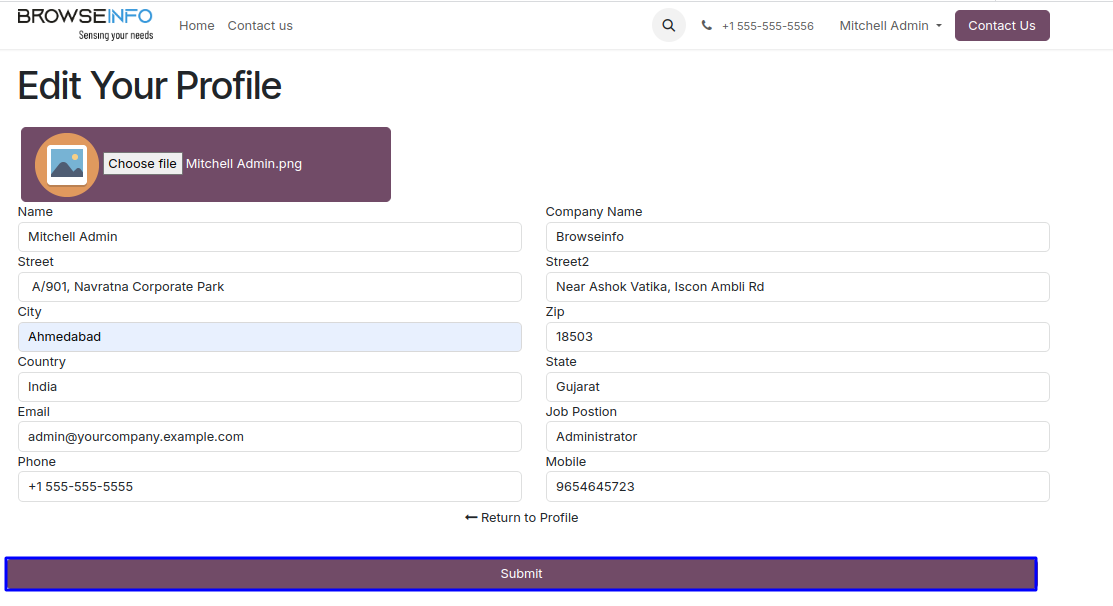Edit the Zip code field
The width and height of the screenshot is (1113, 606).
pos(797,337)
